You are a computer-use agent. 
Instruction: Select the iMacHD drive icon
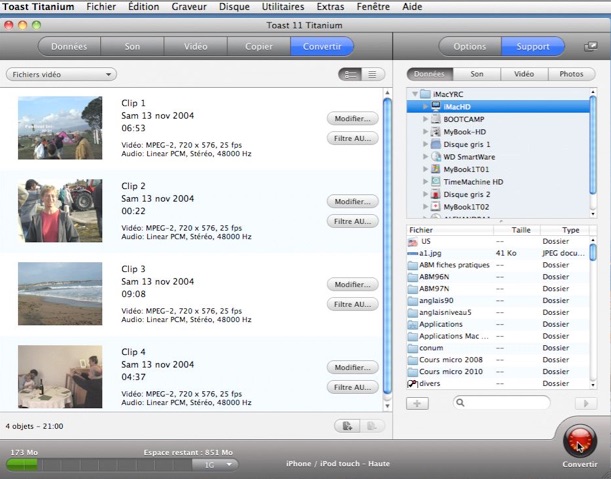click(436, 106)
